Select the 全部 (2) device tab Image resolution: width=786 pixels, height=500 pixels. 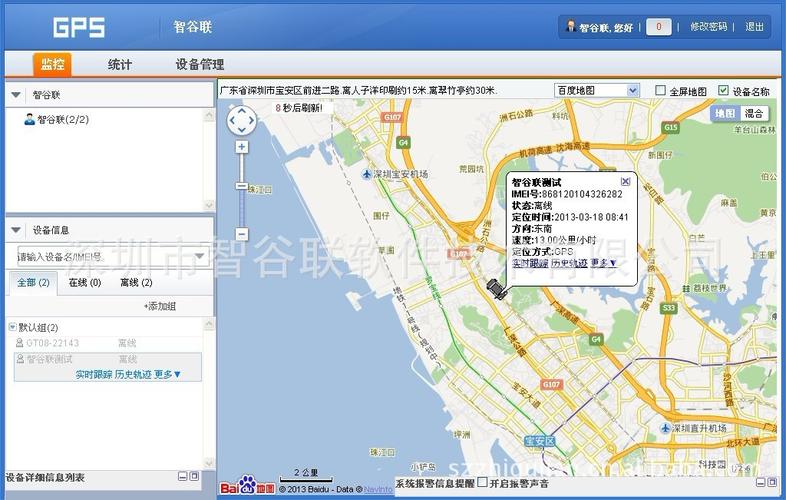pos(33,282)
